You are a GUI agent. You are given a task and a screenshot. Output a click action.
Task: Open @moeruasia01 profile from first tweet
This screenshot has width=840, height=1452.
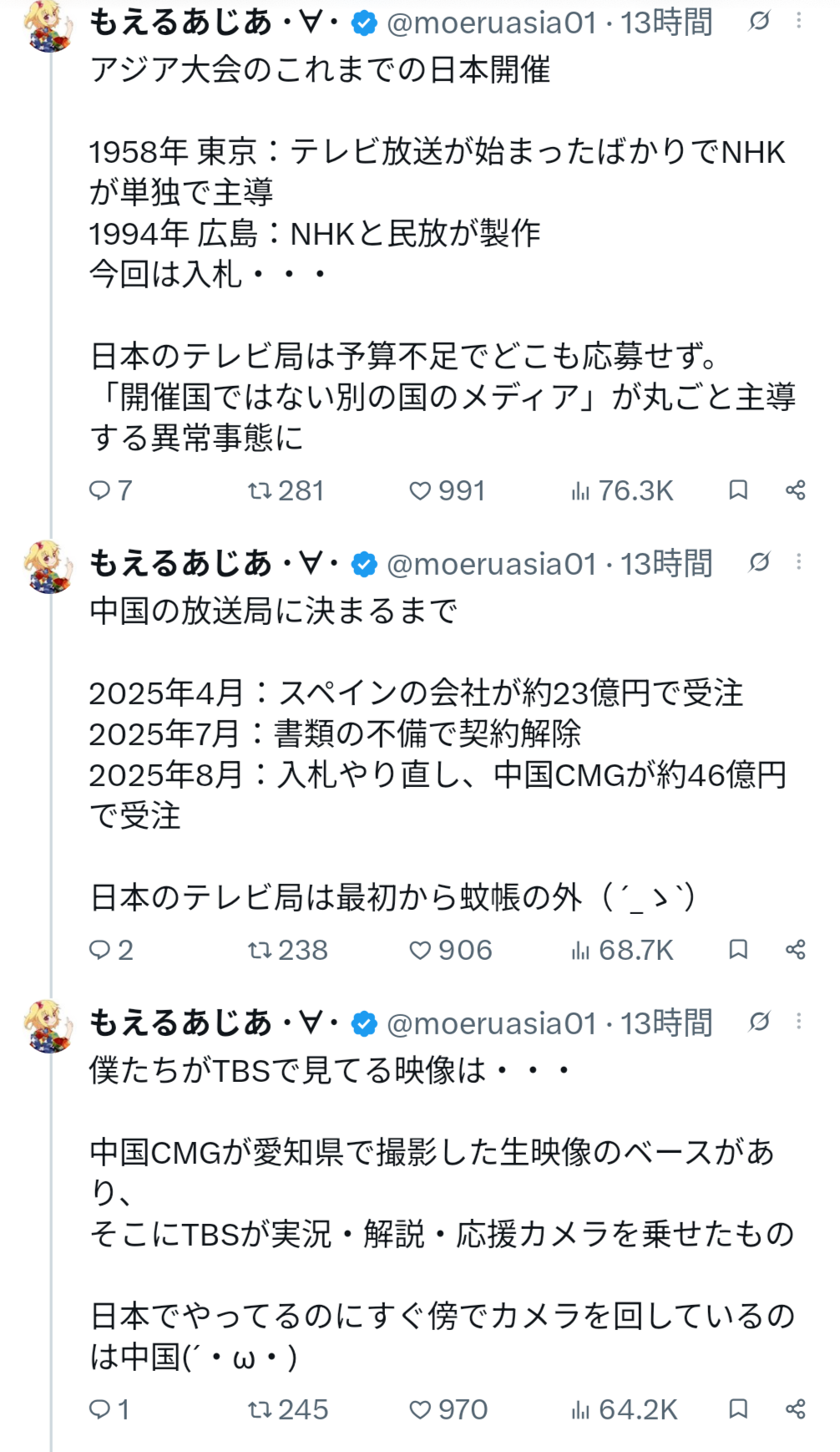pyautogui.click(x=492, y=23)
